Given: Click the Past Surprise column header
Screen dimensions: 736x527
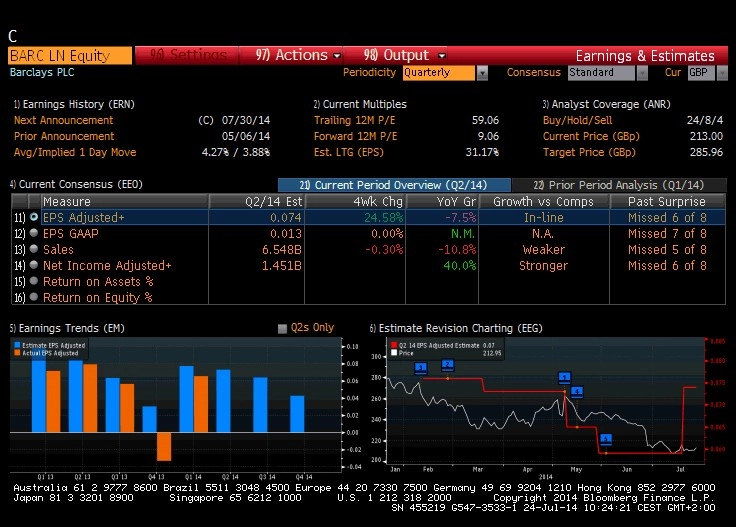Looking at the screenshot, I should click(x=667, y=201).
